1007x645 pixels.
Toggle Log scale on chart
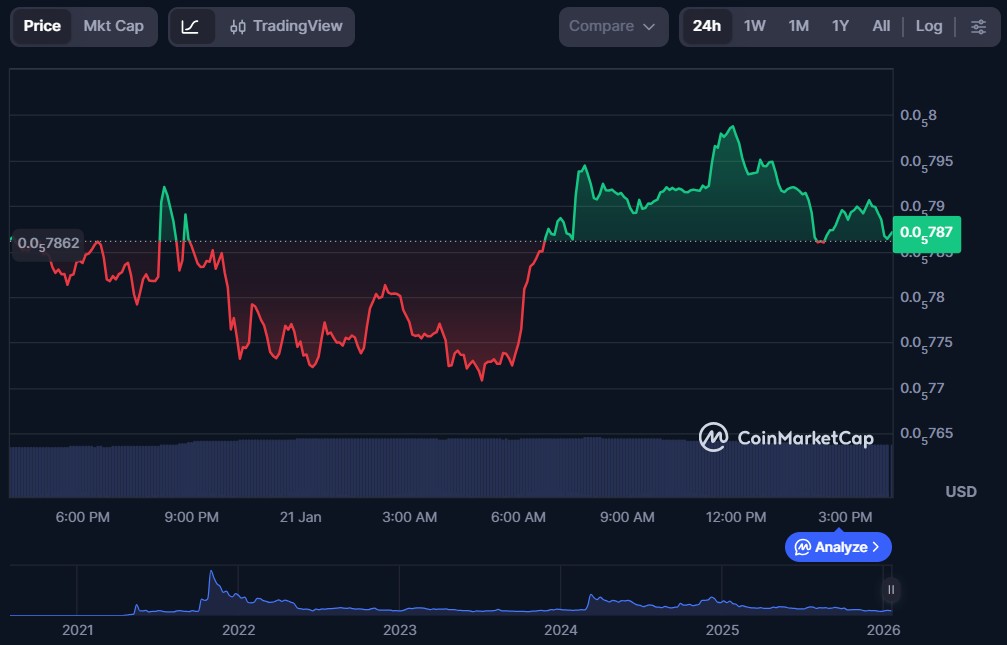click(929, 27)
